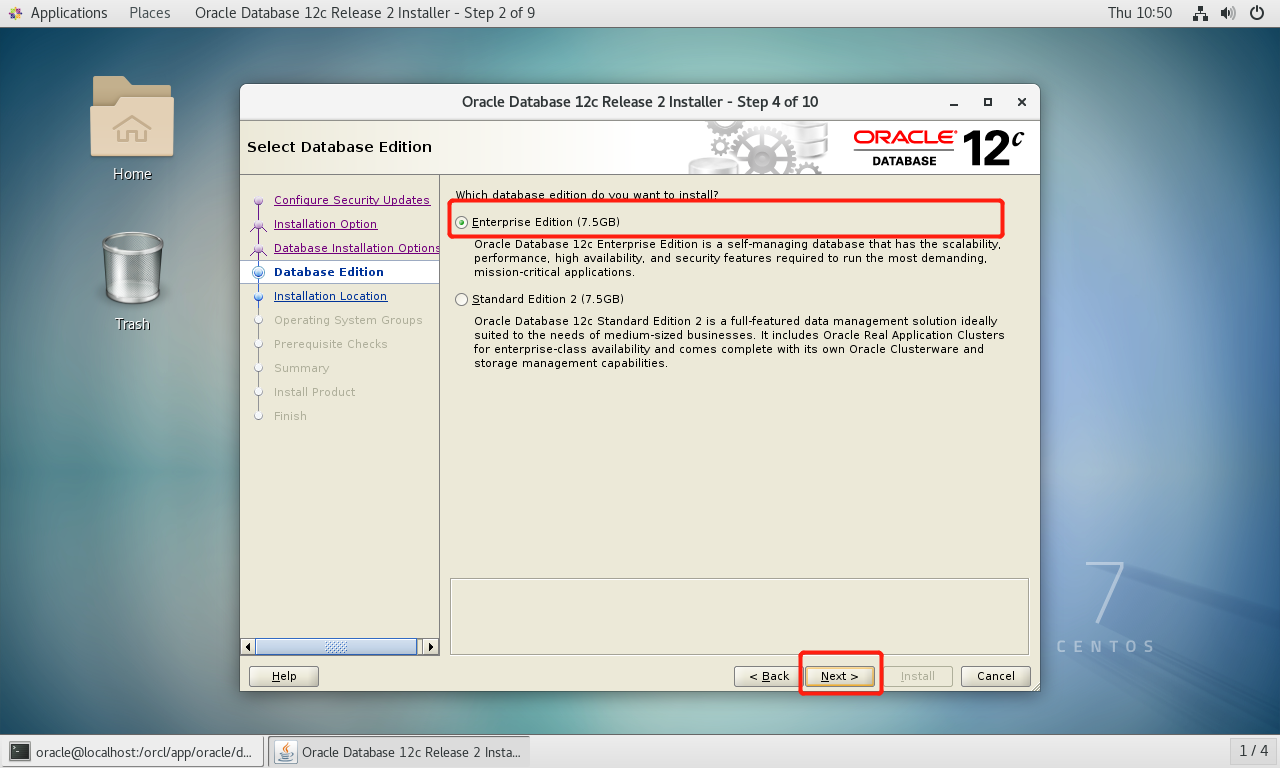Click the Summary step label
1280x768 pixels.
tap(301, 368)
